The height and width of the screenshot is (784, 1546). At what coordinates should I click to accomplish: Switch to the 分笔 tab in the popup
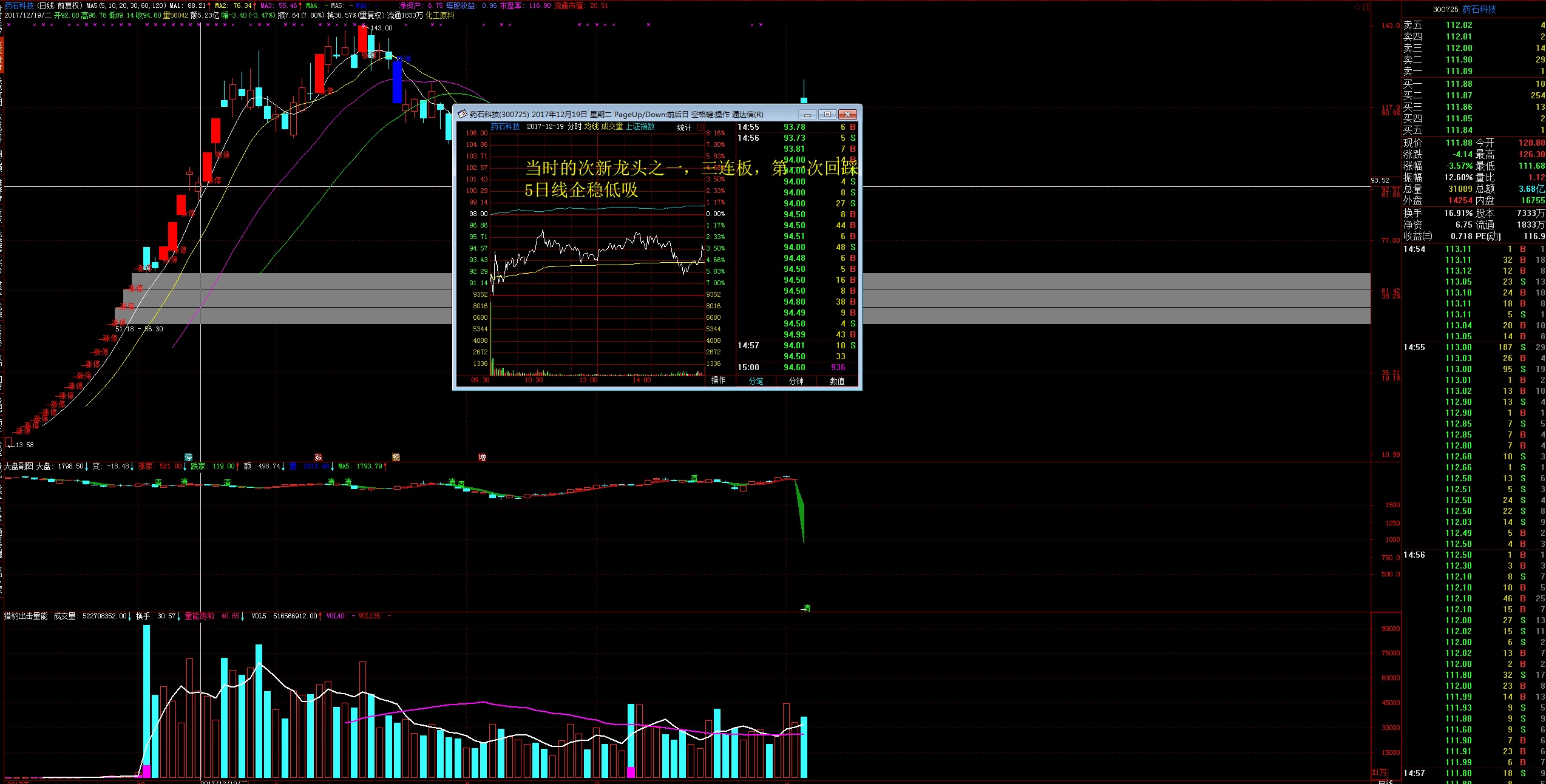pos(756,381)
